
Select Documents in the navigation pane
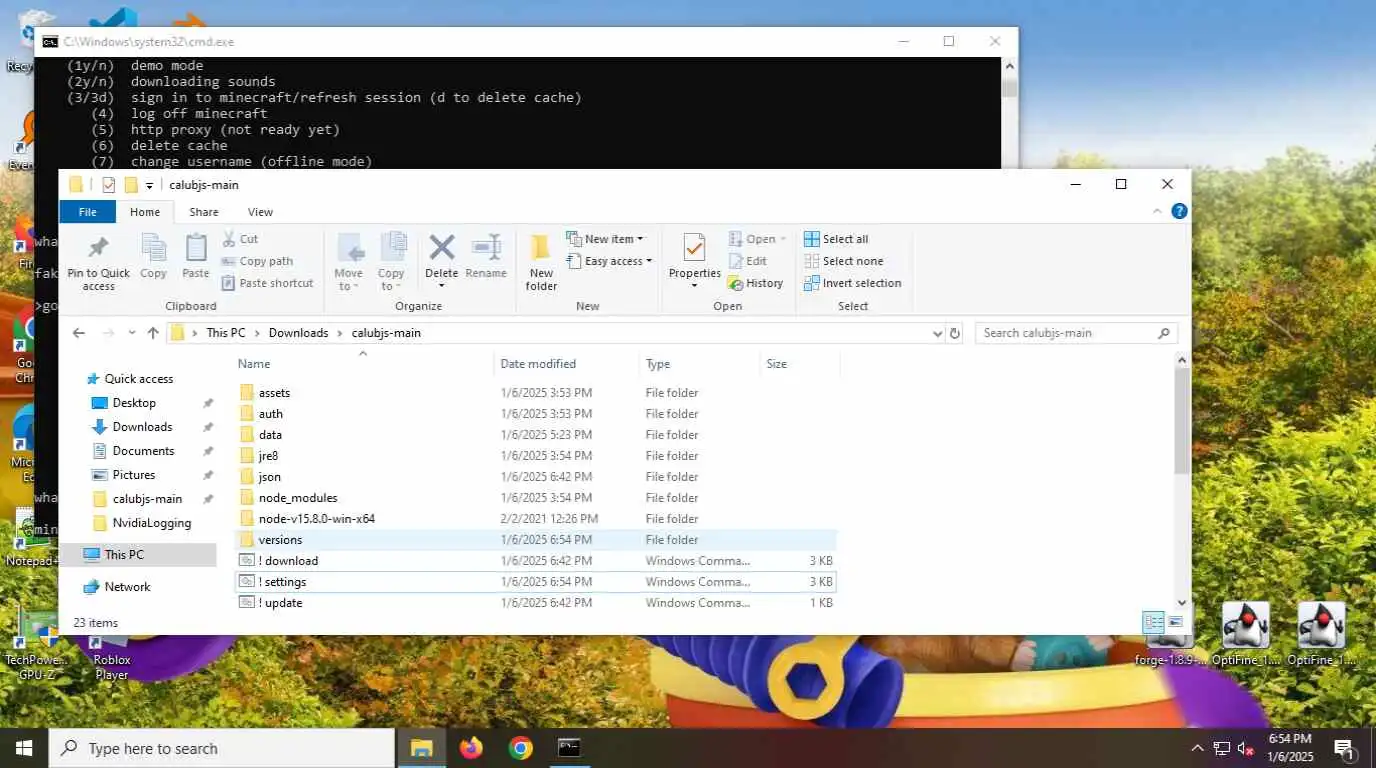[x=143, y=451]
